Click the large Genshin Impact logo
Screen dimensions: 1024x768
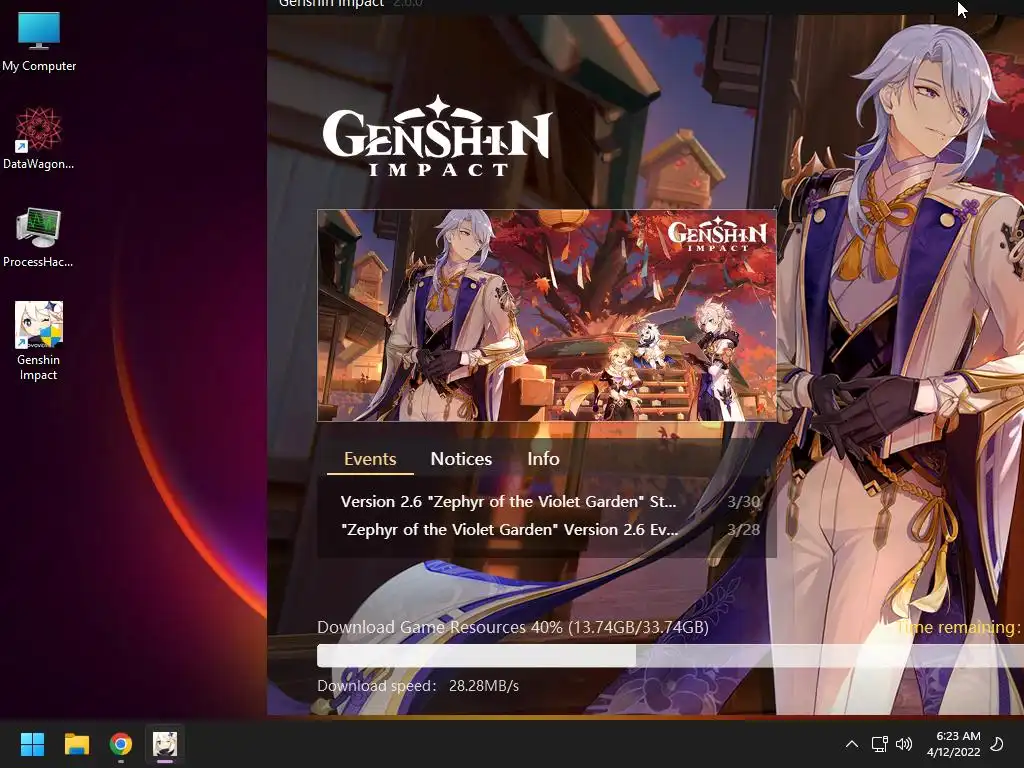[438, 136]
